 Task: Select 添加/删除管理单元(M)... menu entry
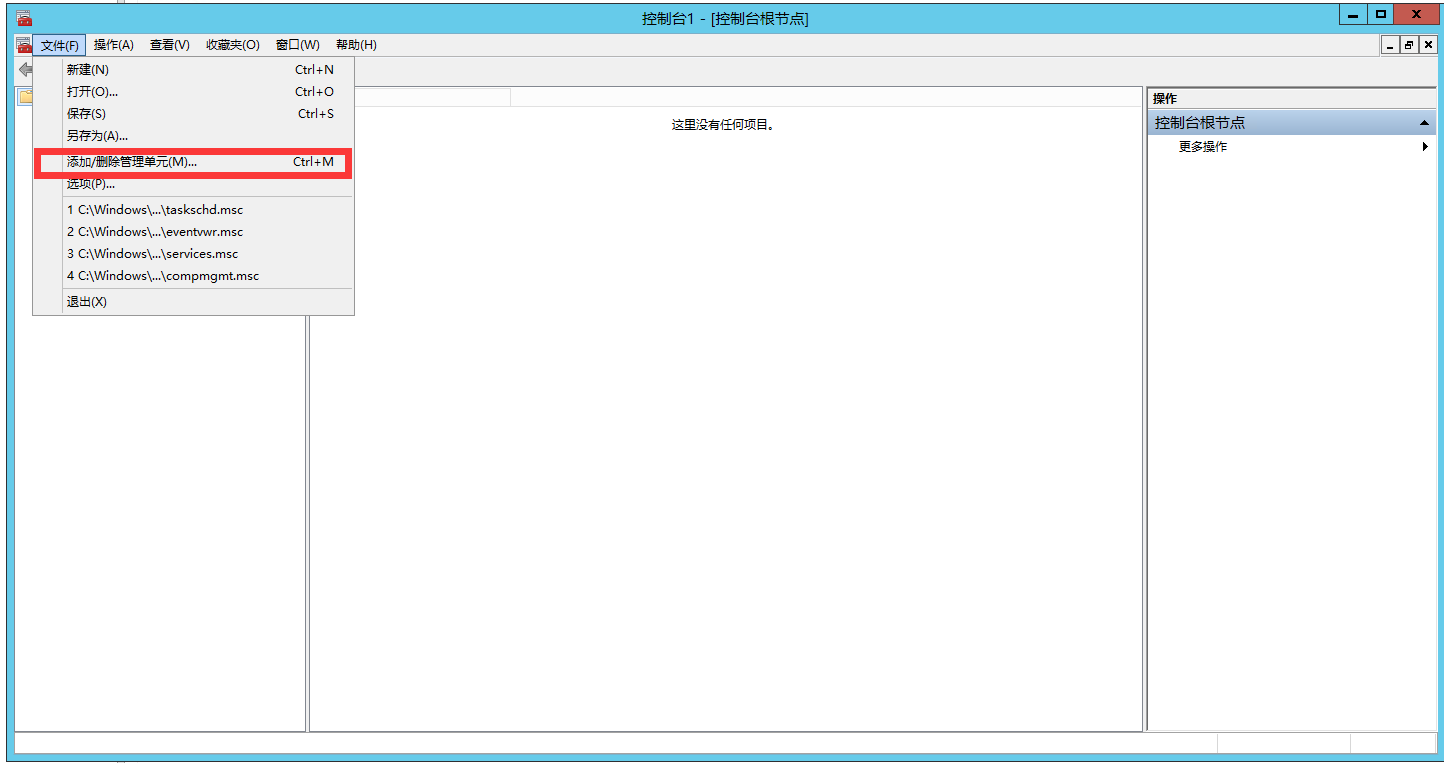click(x=194, y=162)
